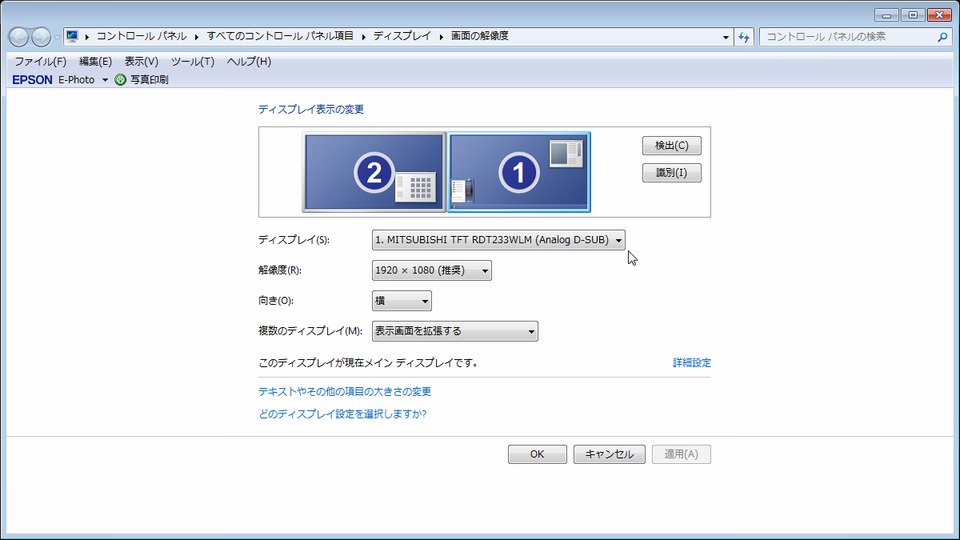This screenshot has height=540, width=960.
Task: Click the control panel icon in address bar
Action: (73, 36)
